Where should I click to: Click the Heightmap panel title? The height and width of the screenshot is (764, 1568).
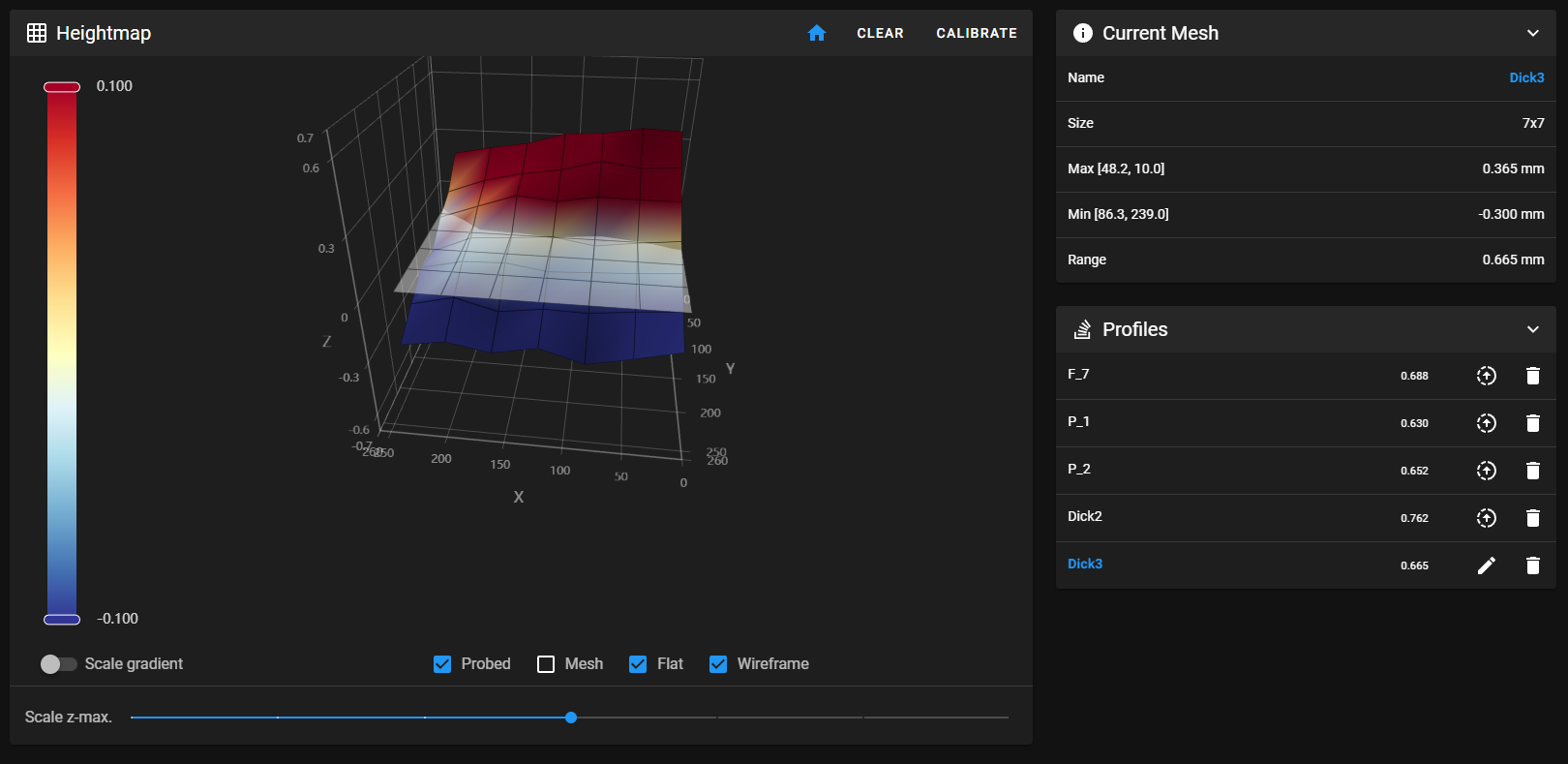coord(104,33)
